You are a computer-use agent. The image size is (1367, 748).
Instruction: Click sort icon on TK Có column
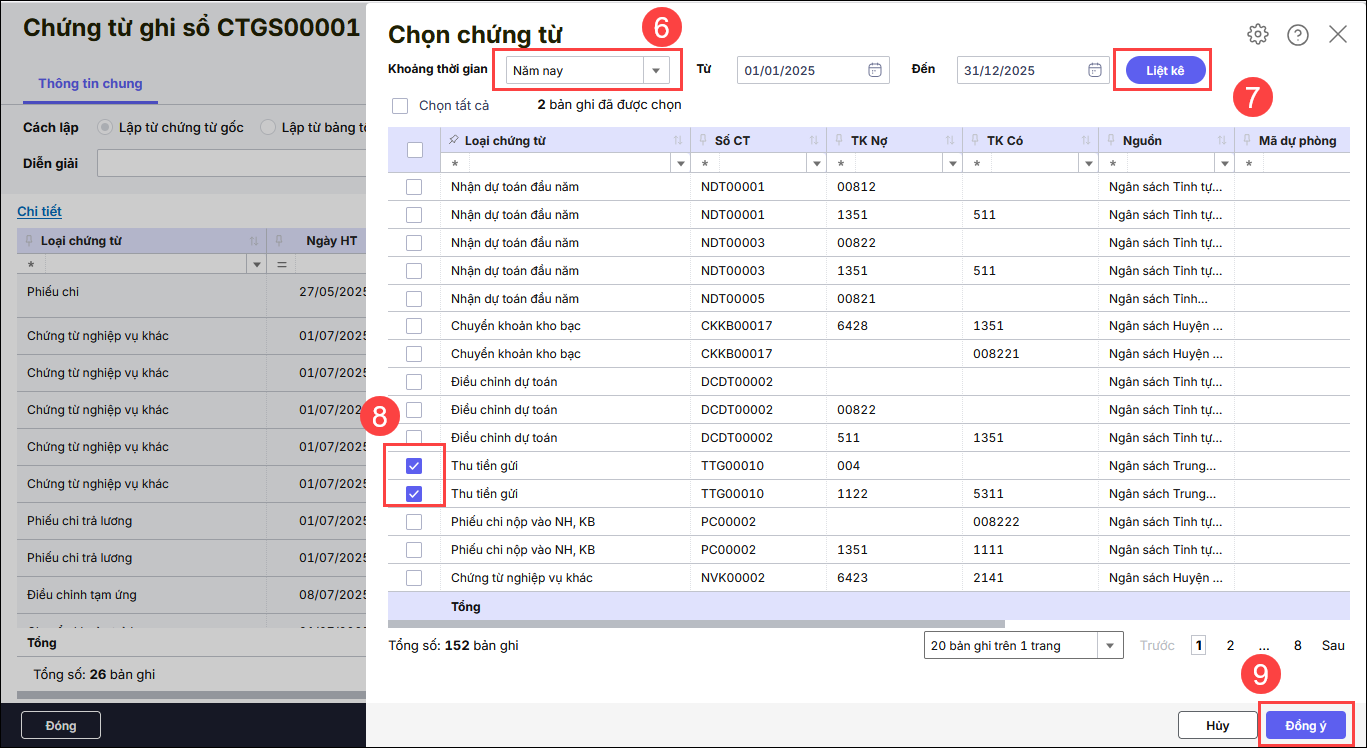1086,141
